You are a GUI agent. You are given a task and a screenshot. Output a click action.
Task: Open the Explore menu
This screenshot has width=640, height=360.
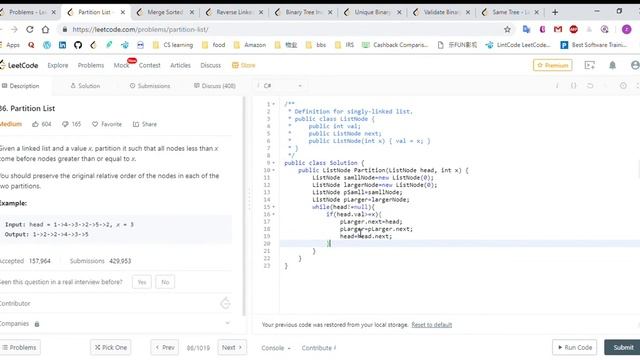pos(58,65)
